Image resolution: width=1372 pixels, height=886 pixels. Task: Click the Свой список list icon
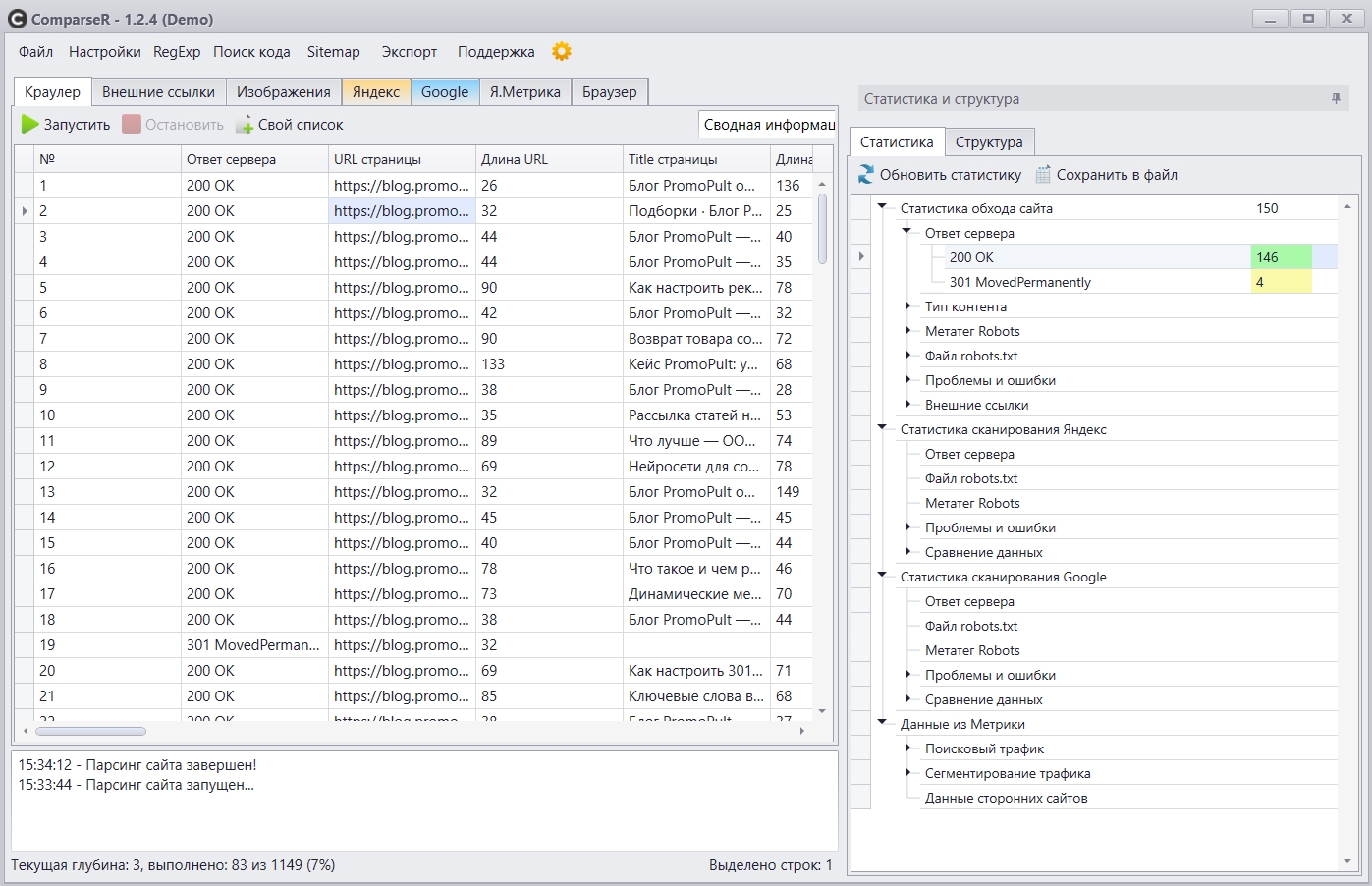pos(245,125)
